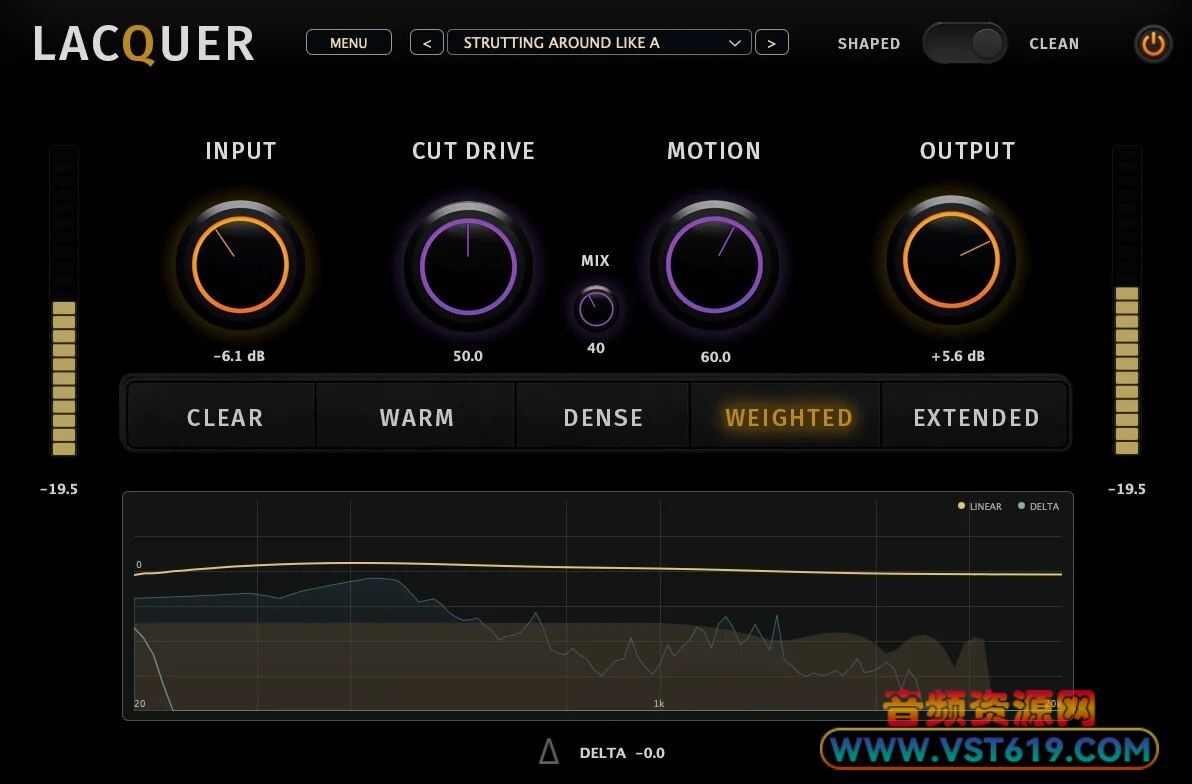Select the WARM mode

tap(416, 415)
